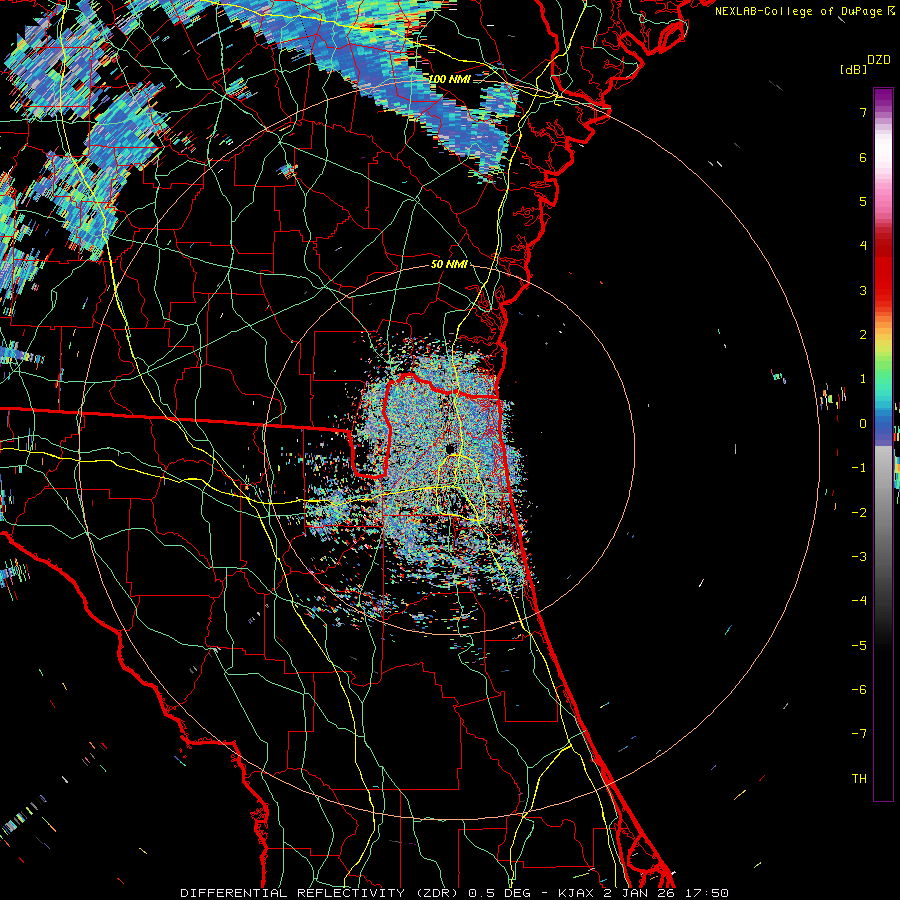Click the 0 tick label on color scale
Screen dimensions: 900x900
pyautogui.click(x=863, y=424)
